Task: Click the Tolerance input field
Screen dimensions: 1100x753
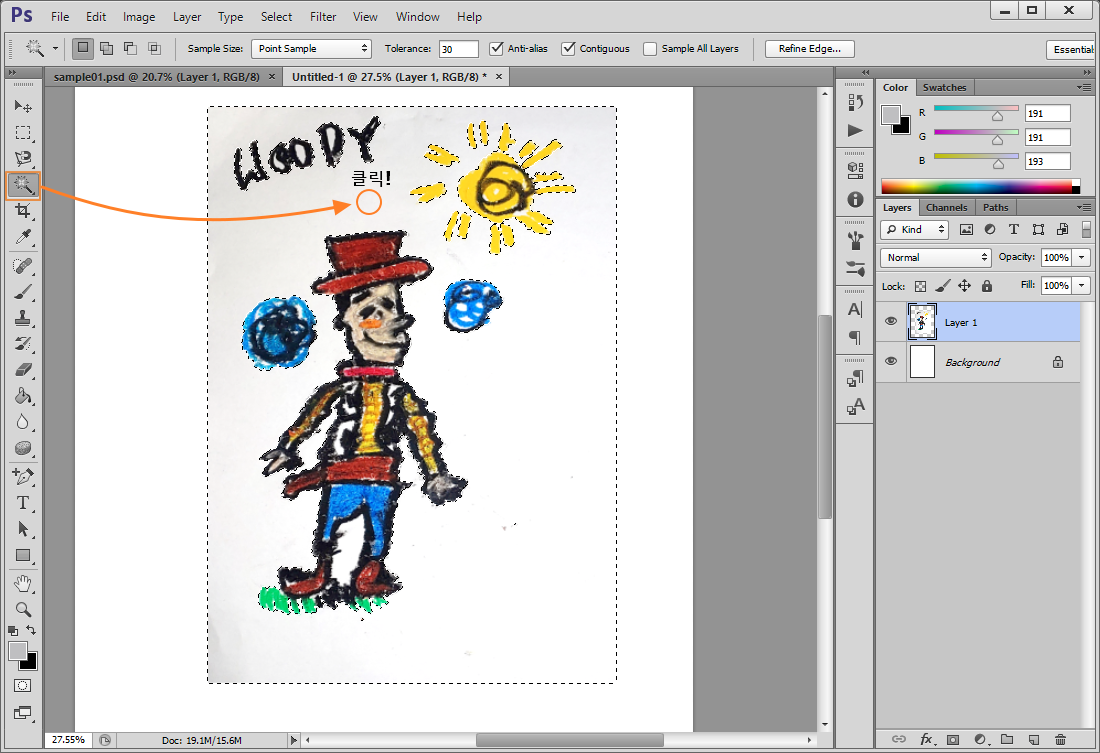Action: pyautogui.click(x=459, y=49)
